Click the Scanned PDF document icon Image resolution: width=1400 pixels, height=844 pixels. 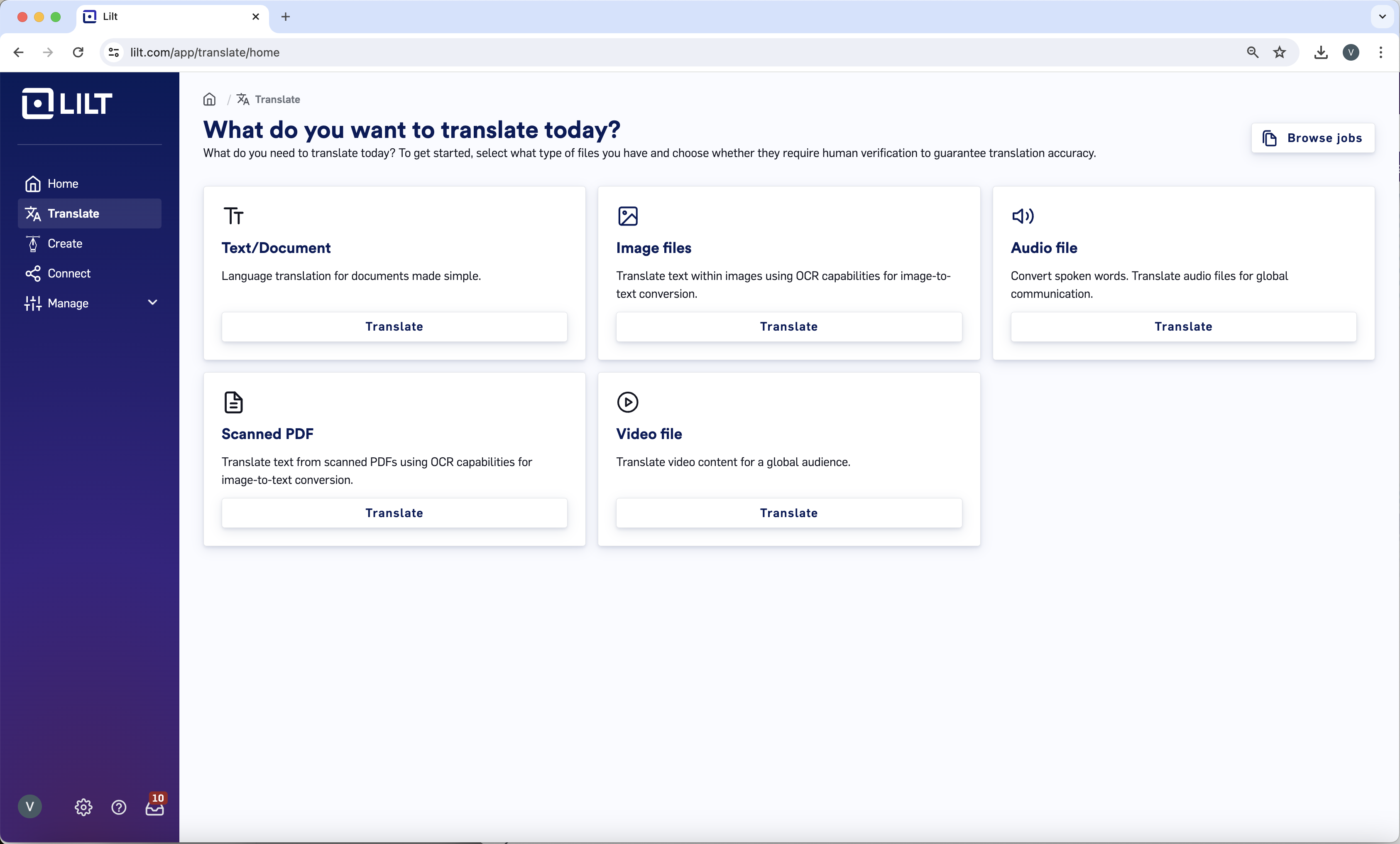(x=233, y=402)
